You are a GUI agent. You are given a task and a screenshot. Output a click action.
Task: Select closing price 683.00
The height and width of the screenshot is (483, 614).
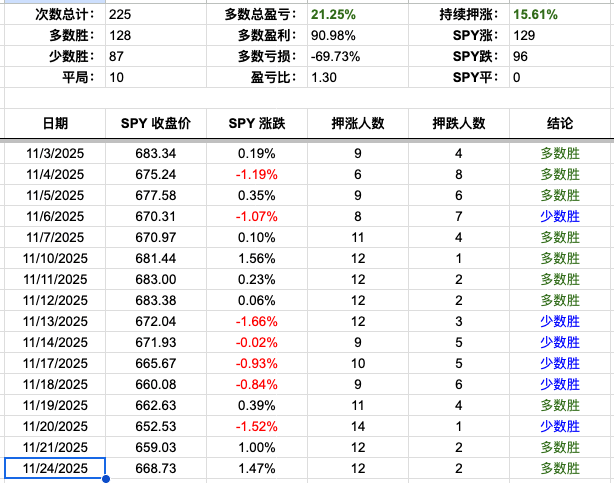pos(155,279)
